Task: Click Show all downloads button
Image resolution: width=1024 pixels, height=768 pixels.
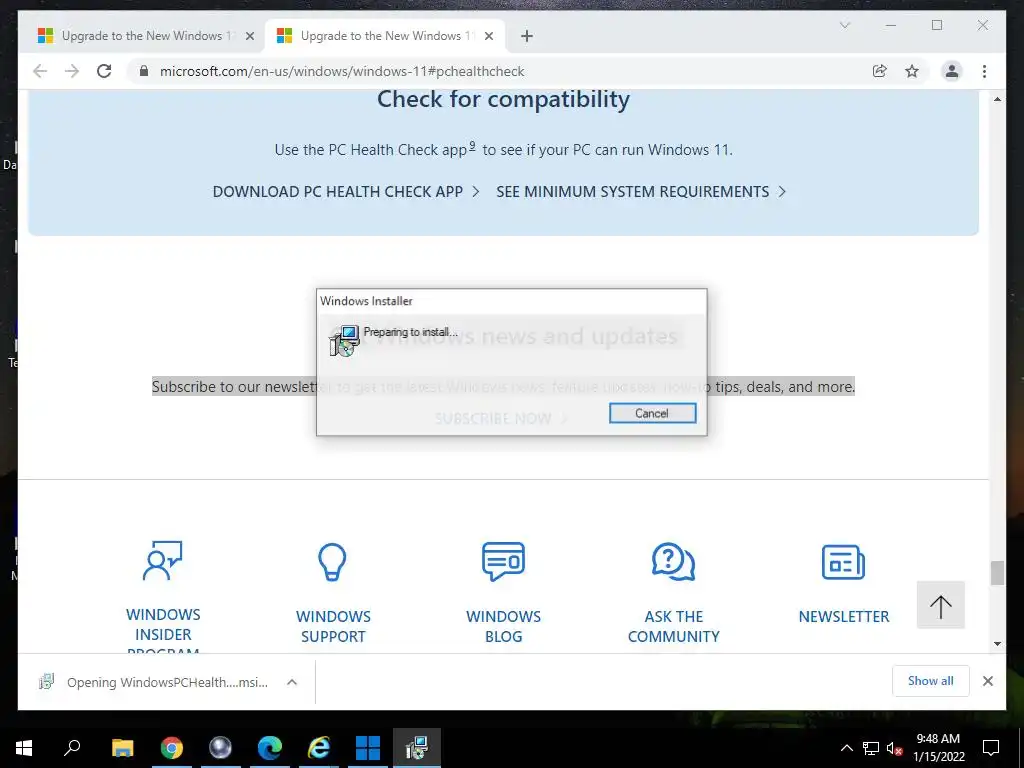Action: [931, 681]
